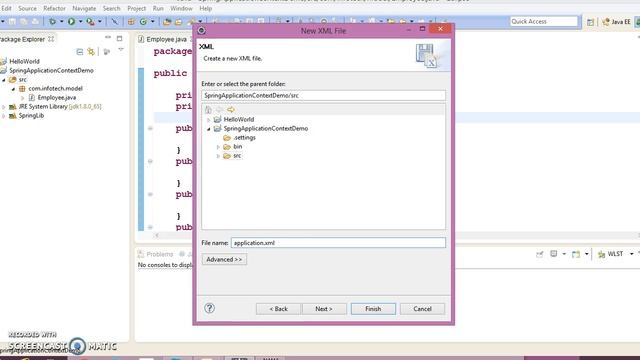Expand the SpringLib library node
The width and height of the screenshot is (640, 360).
click(4, 116)
